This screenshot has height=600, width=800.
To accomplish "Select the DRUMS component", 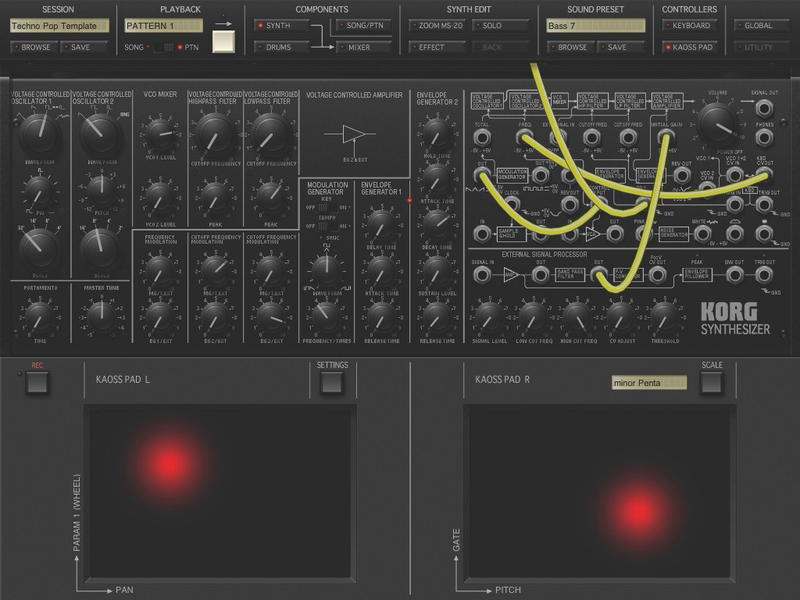I will [x=281, y=47].
